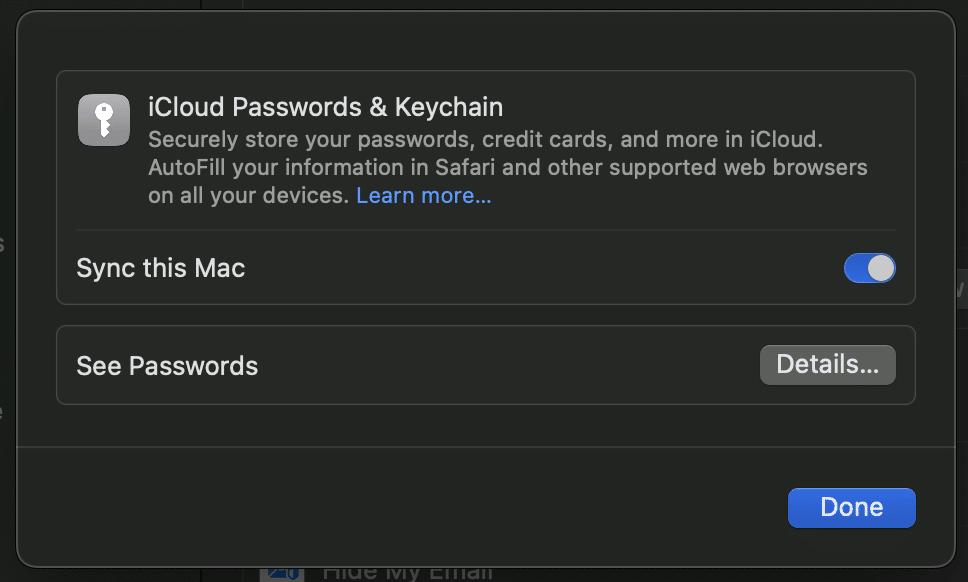Click the rounded See Passwords card
Viewport: 968px width, 582px height.
click(486, 365)
